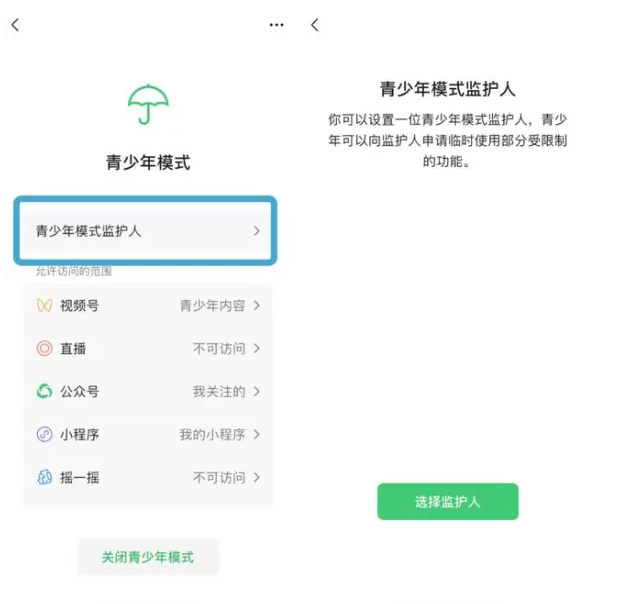Click the 青少年模式监护人 page heading
The image size is (634, 604).
(448, 89)
